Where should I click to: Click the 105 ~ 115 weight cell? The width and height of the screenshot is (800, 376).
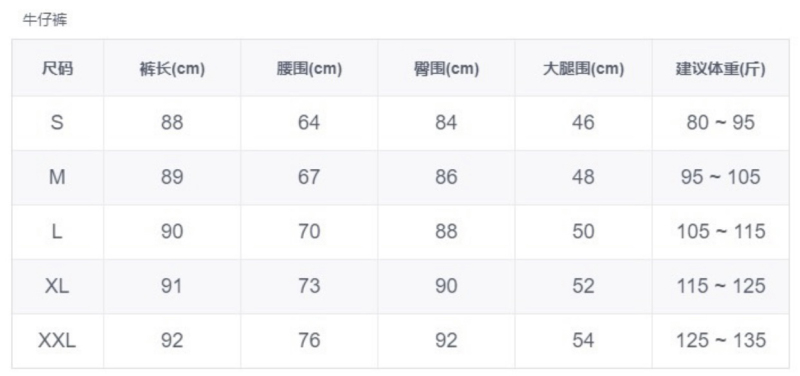[x=720, y=232]
